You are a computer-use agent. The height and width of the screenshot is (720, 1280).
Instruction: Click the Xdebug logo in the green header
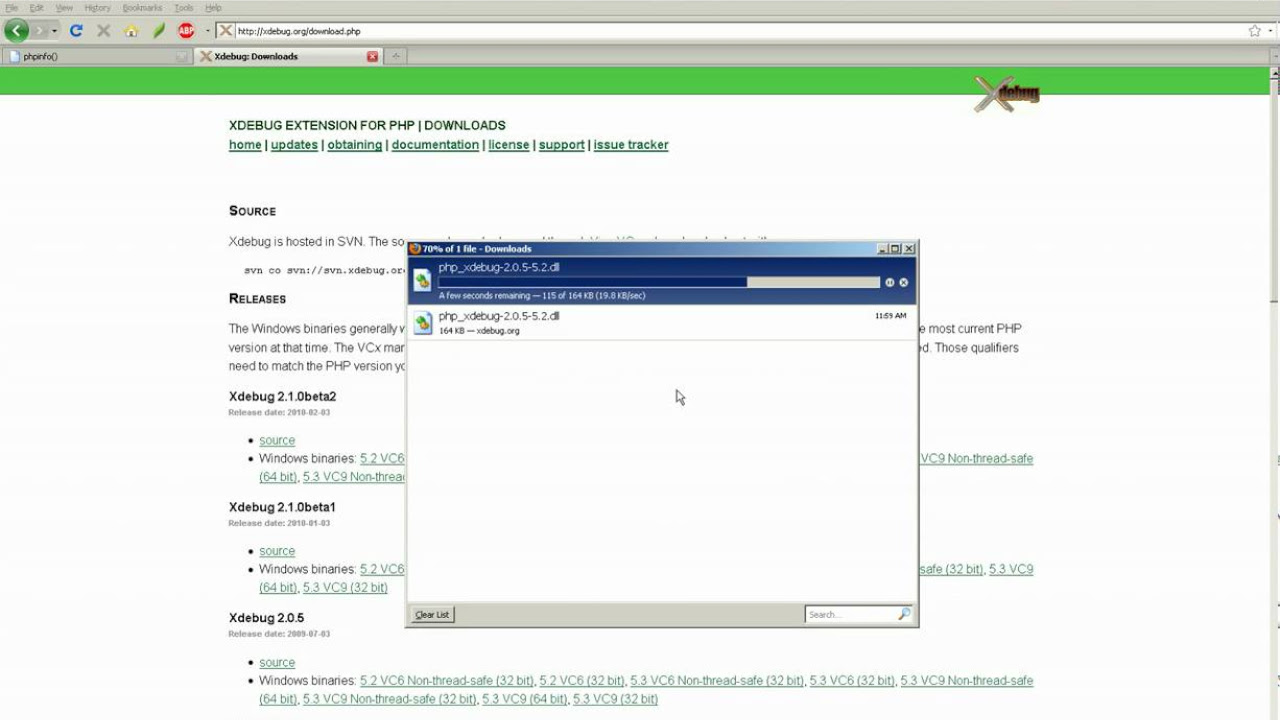1007,94
